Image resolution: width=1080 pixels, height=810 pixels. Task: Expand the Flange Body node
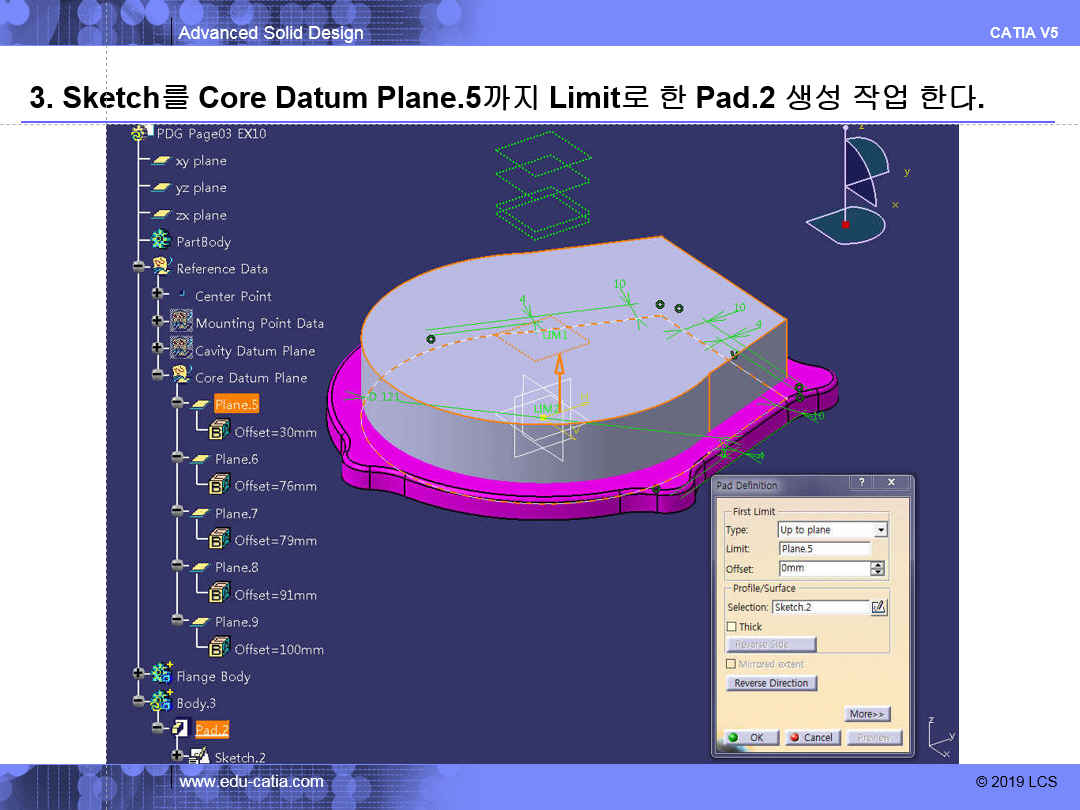coord(138,675)
